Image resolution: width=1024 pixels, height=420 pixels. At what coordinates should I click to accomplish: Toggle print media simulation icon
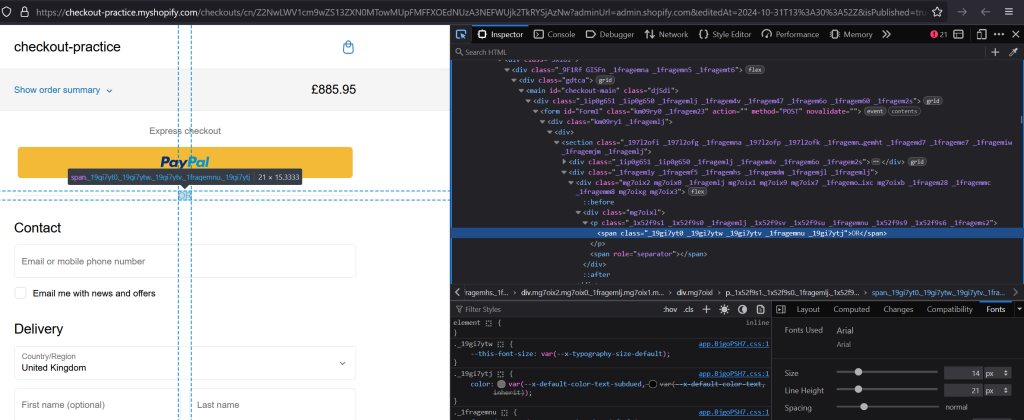click(x=761, y=310)
